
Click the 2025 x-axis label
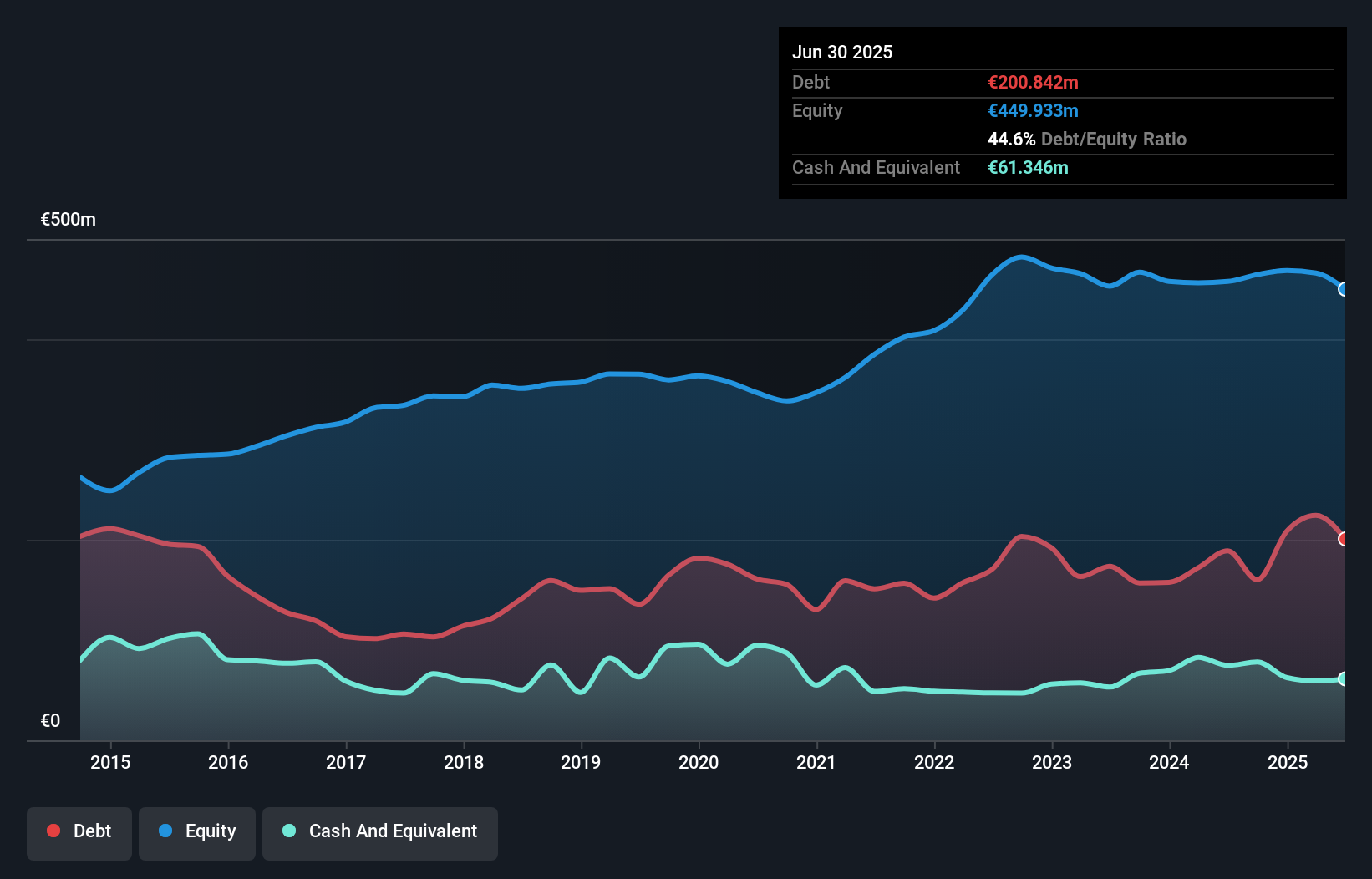point(1288,762)
